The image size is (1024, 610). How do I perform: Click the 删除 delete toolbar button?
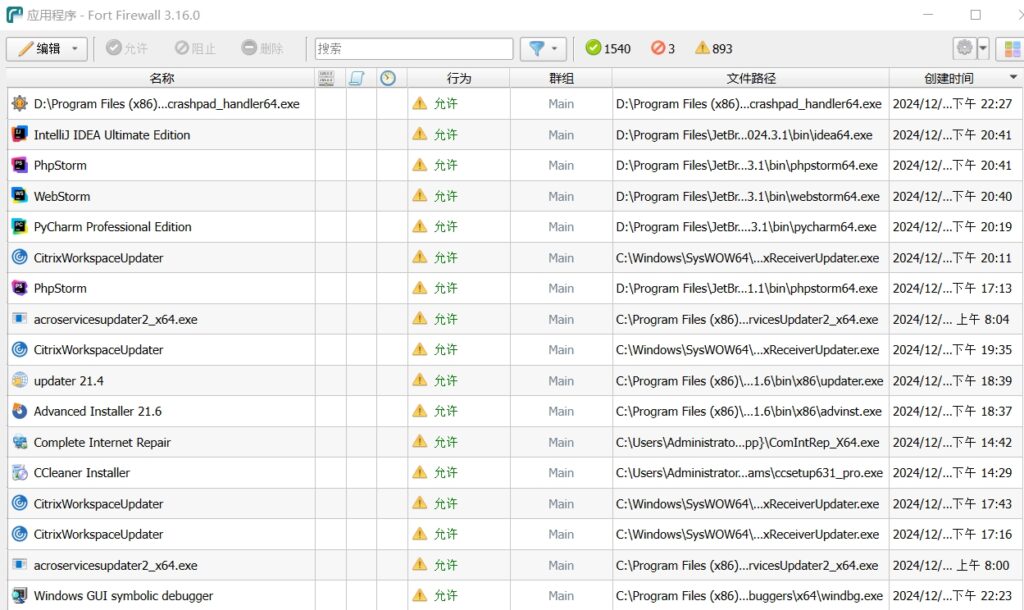pos(262,48)
